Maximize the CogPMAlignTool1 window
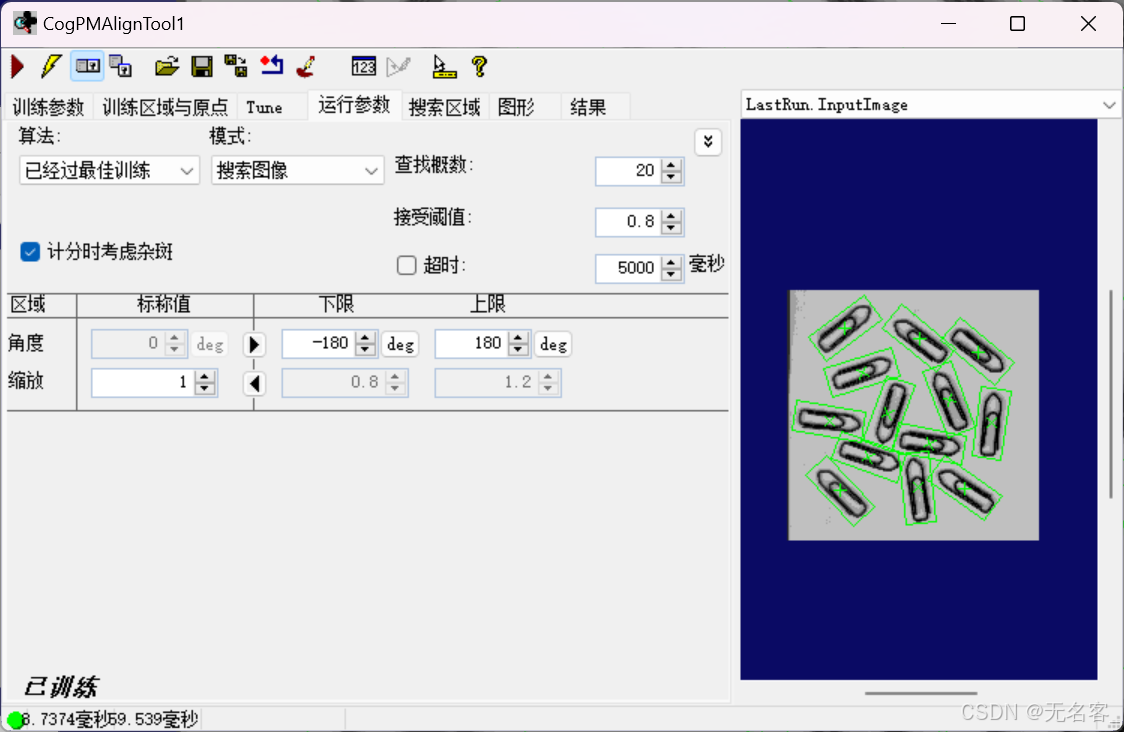Viewport: 1124px width, 732px height. (1017, 24)
